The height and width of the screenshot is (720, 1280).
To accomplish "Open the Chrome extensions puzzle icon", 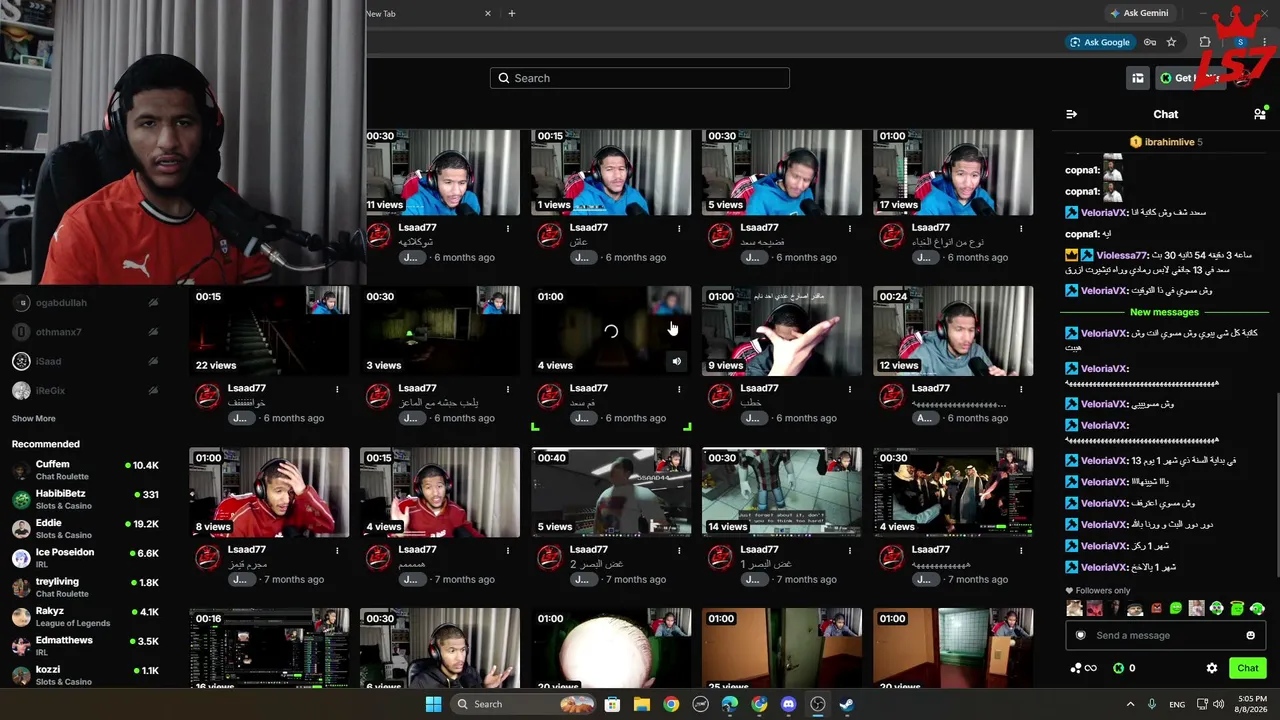I will point(1205,42).
